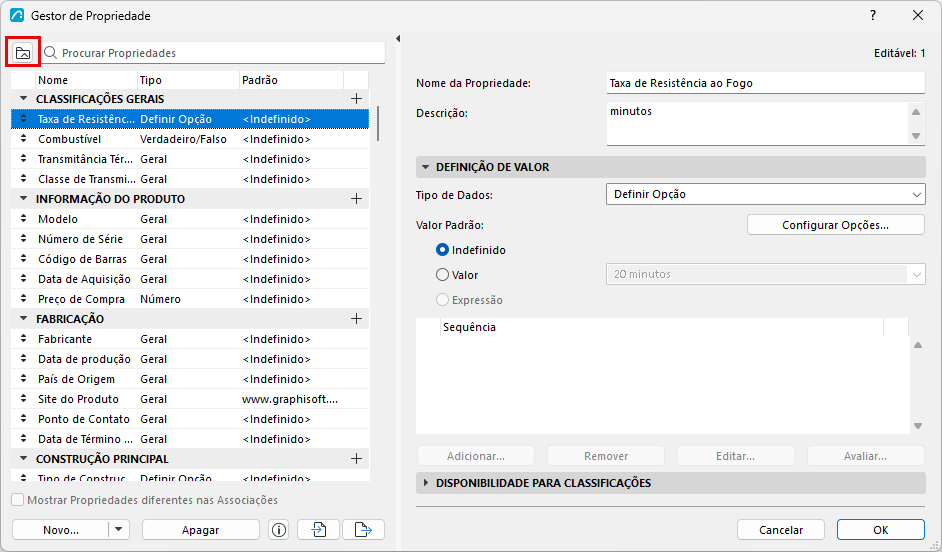This screenshot has width=942, height=552.
Task: Click the Novo button
Action: [x=61, y=530]
